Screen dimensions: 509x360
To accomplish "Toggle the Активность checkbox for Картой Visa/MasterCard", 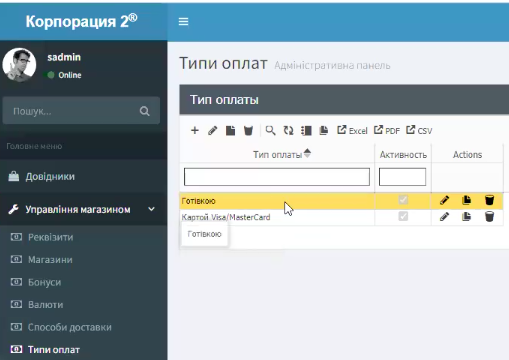I will click(403, 216).
